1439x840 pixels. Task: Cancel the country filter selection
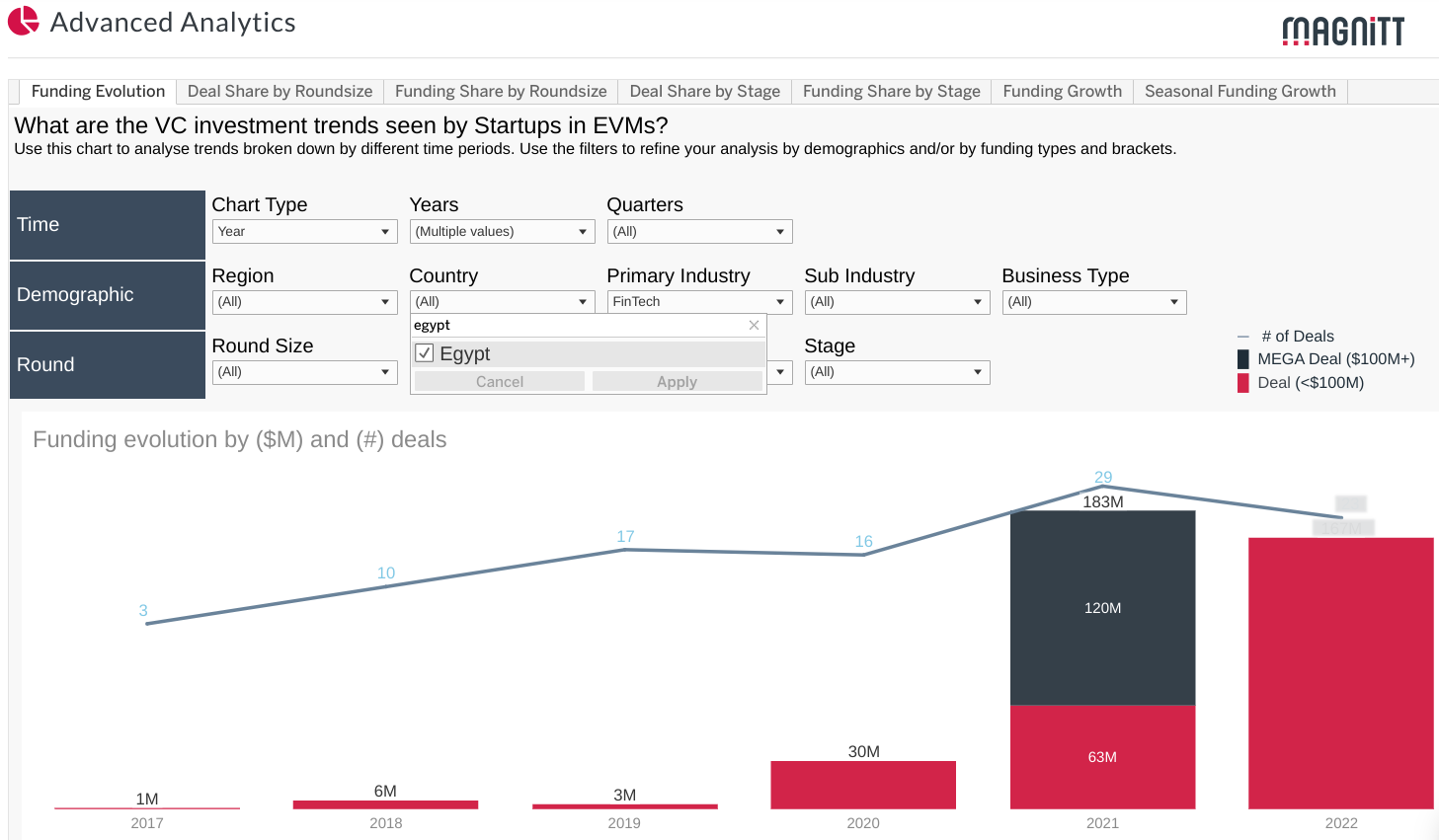coord(499,382)
